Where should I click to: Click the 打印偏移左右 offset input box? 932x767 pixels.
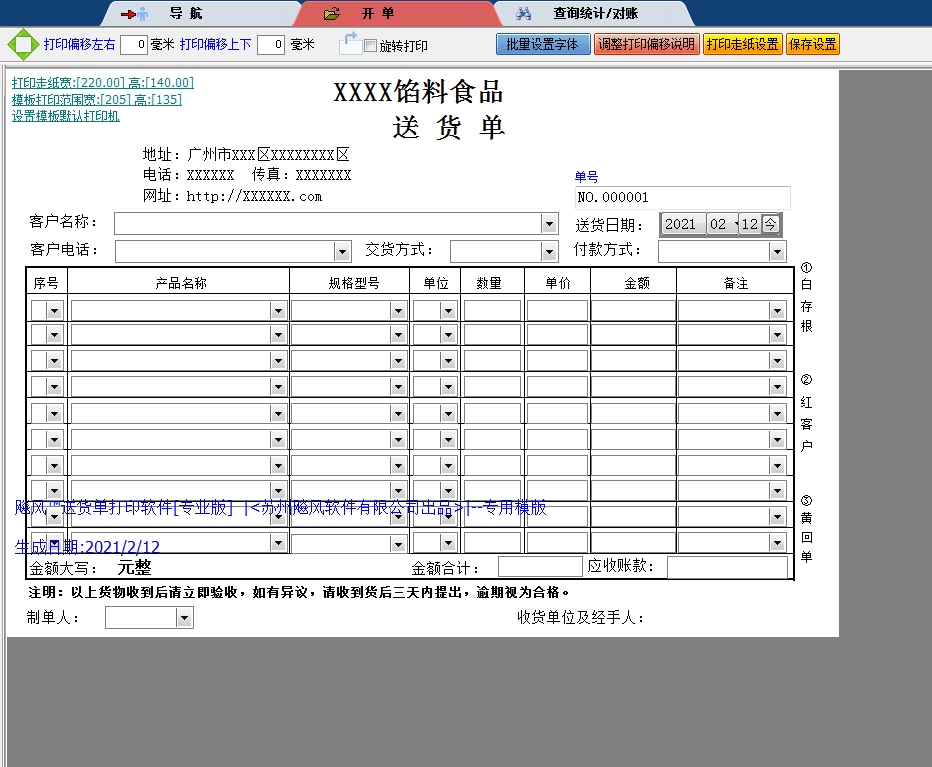[x=134, y=45]
